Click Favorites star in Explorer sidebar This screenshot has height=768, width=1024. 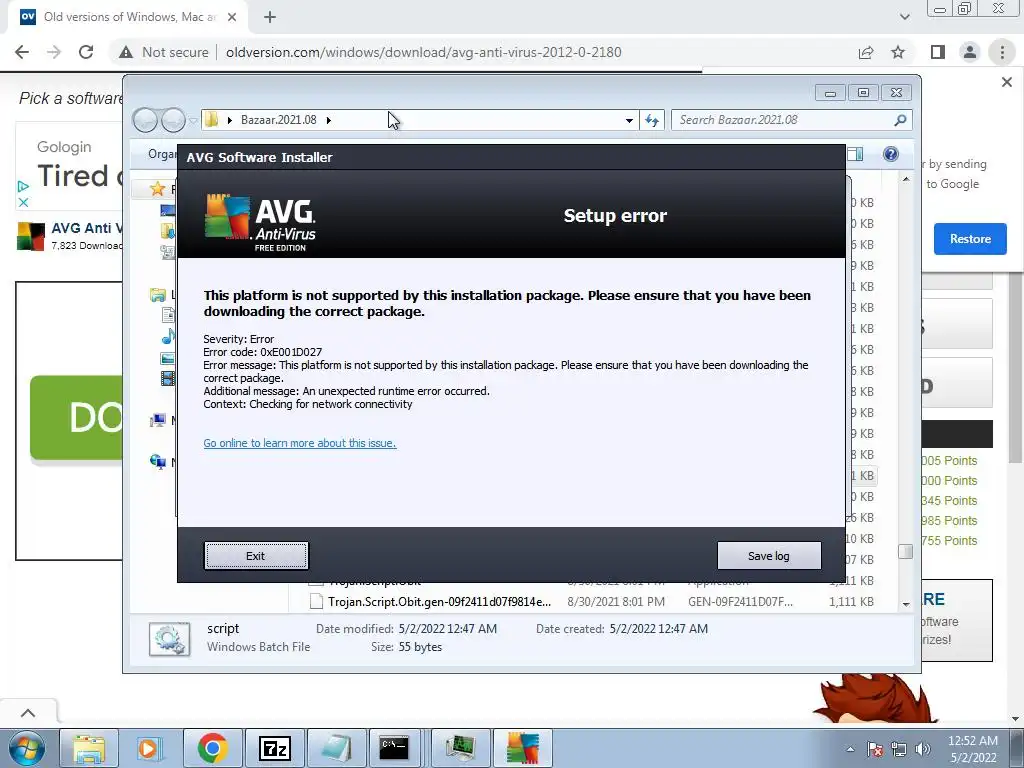(157, 189)
